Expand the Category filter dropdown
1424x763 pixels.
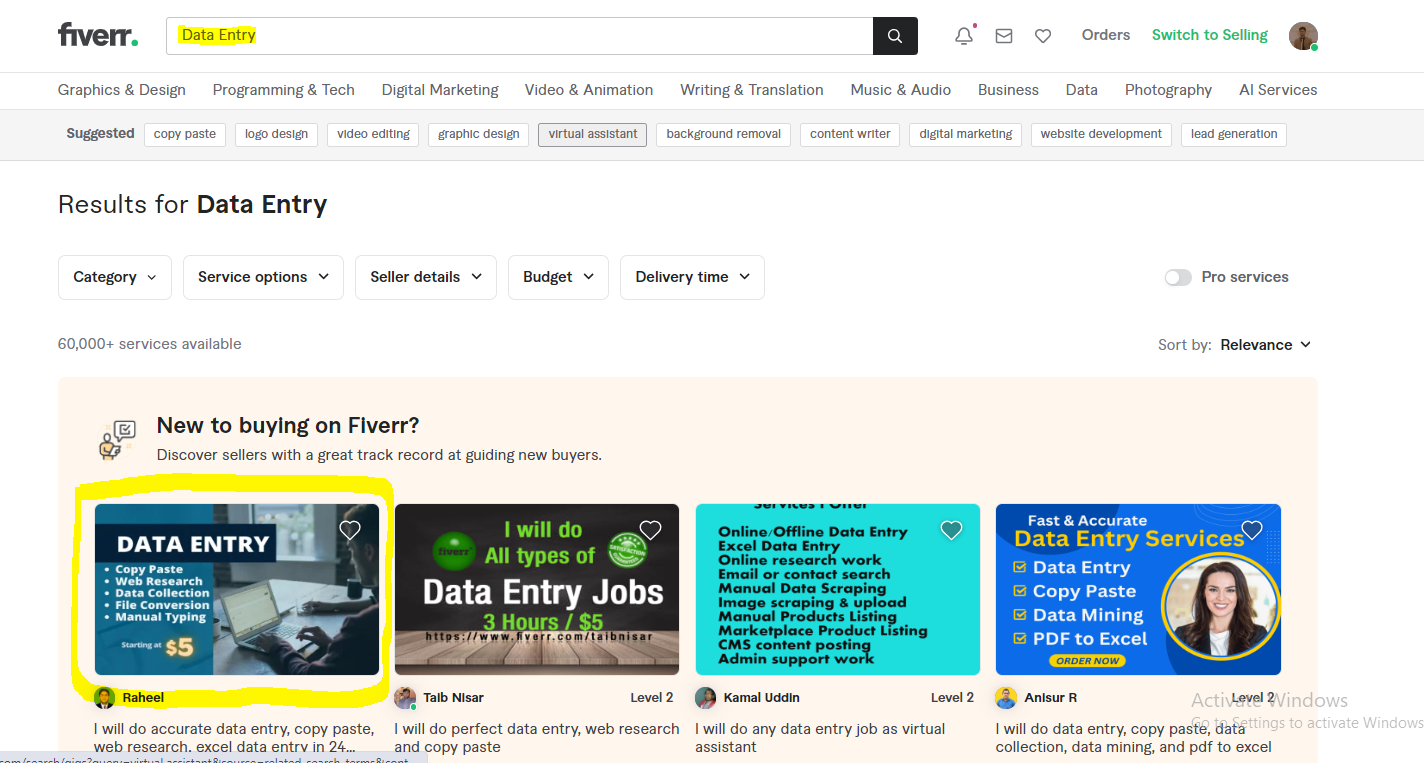(115, 277)
